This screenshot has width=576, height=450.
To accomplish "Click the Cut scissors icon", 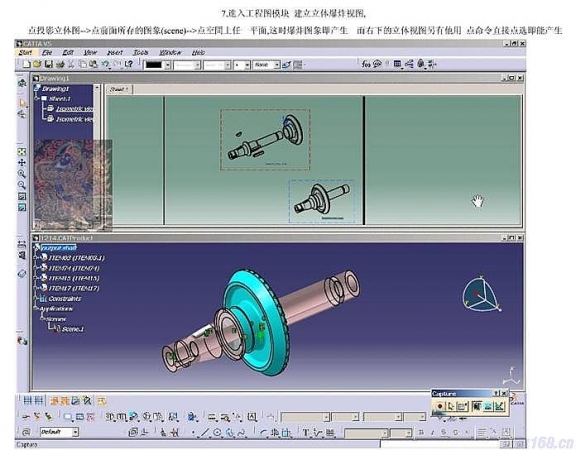I will point(71,64).
